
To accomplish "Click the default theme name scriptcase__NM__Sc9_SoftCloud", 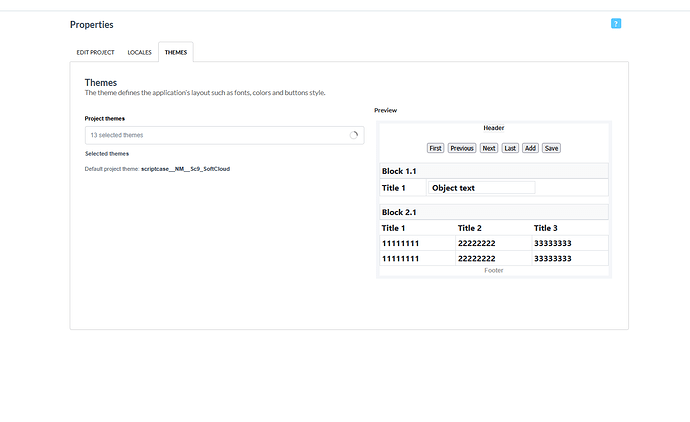I will [x=185, y=169].
